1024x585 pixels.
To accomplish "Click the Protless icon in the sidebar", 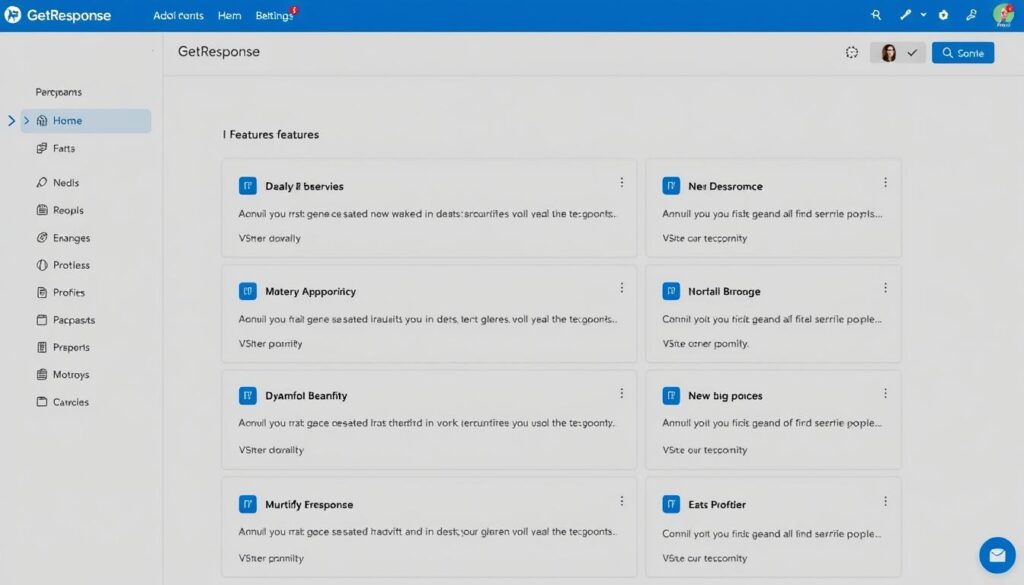I will click(x=42, y=265).
